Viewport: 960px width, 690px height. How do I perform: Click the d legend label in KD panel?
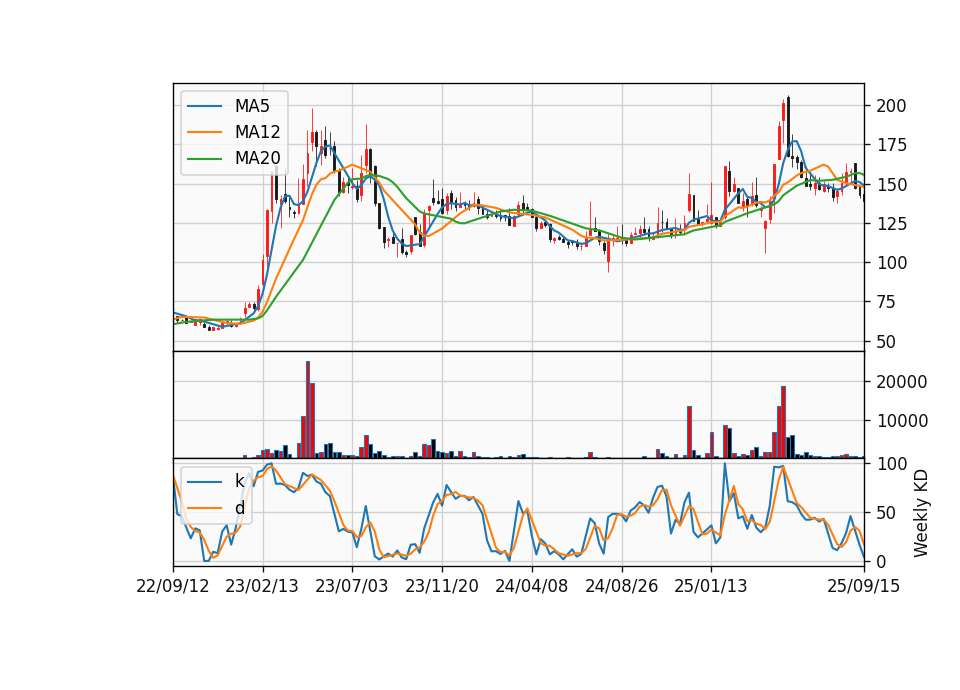click(x=239, y=508)
